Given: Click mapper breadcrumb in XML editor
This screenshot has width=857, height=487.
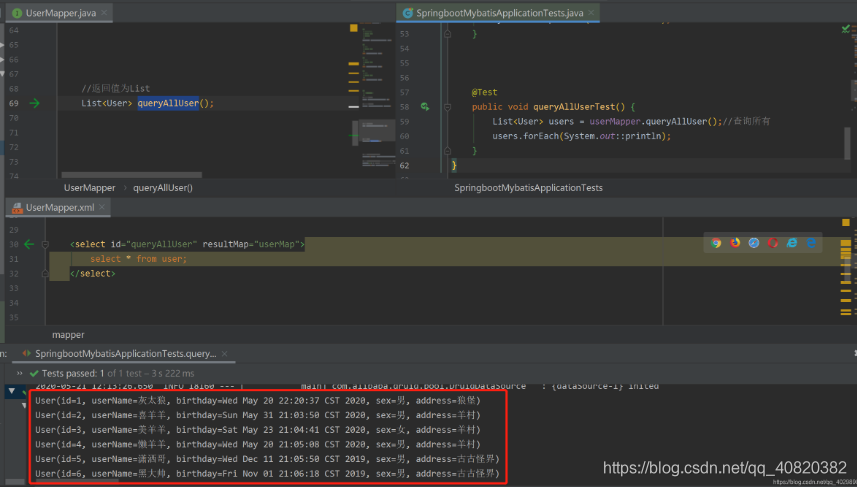Looking at the screenshot, I should tap(68, 335).
